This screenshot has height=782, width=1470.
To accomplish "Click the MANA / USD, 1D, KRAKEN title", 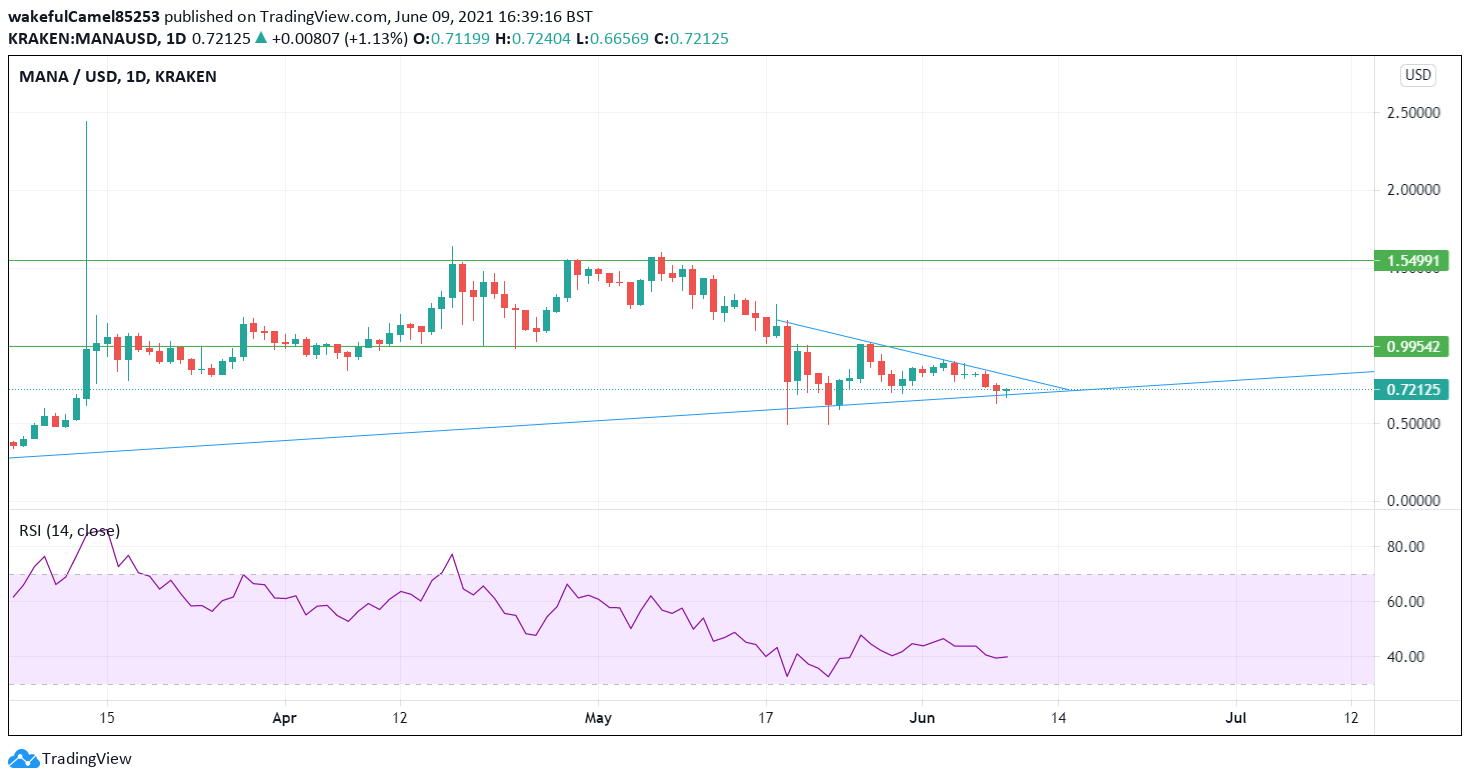I will (x=118, y=76).
